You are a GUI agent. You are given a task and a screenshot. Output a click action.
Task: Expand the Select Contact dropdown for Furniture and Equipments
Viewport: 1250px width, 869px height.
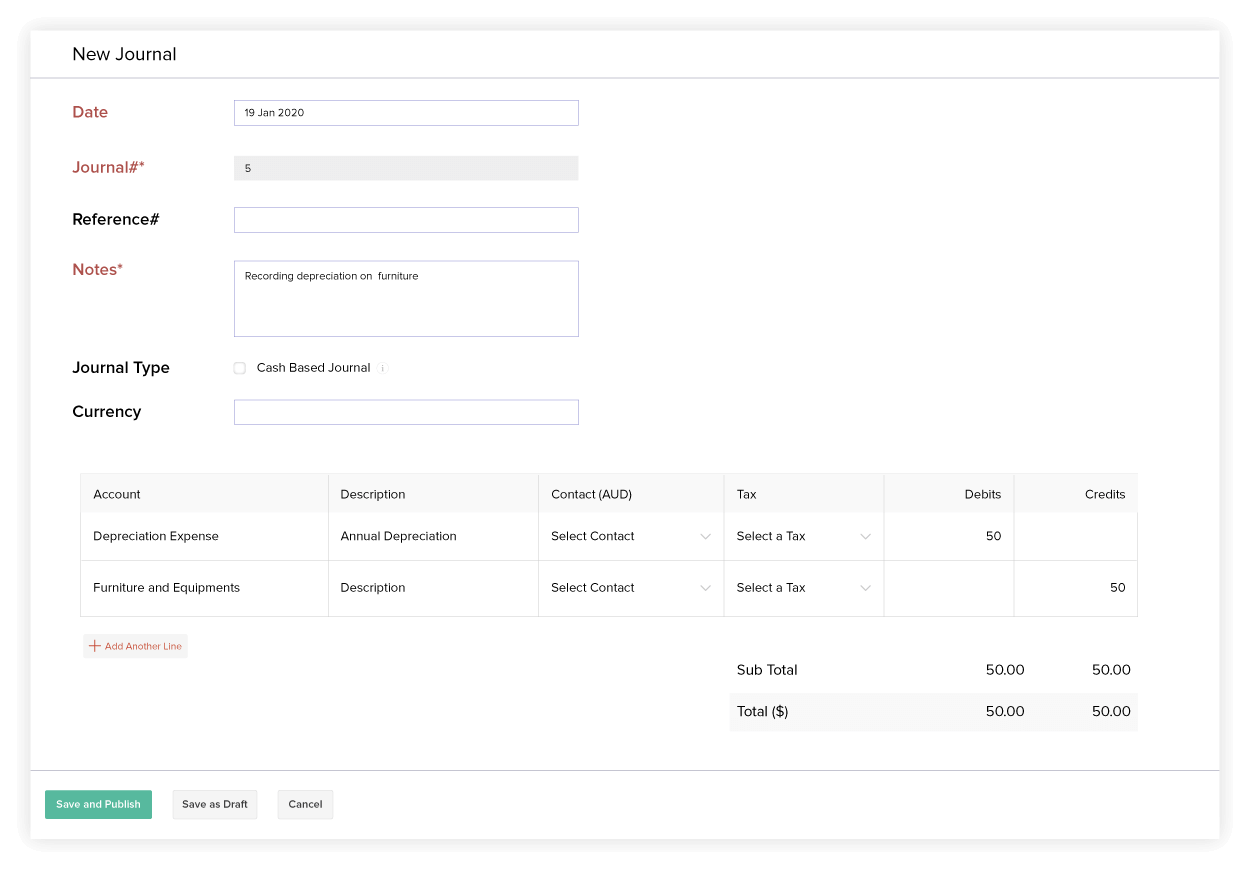[x=630, y=587]
